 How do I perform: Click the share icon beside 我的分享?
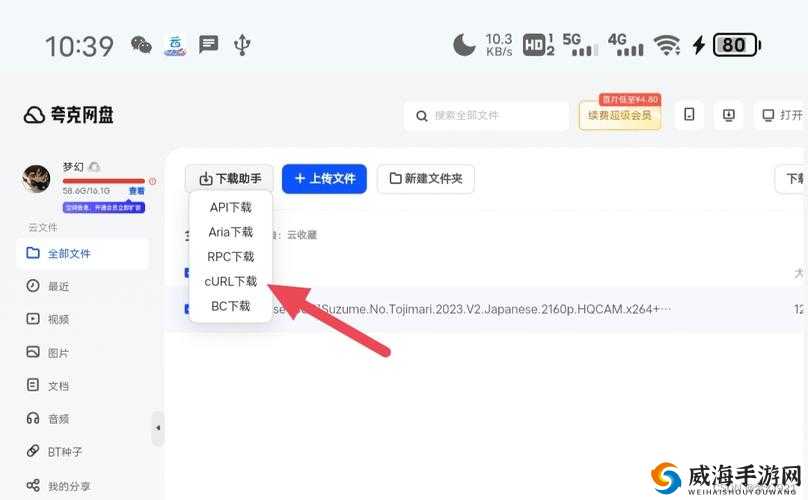[x=33, y=485]
